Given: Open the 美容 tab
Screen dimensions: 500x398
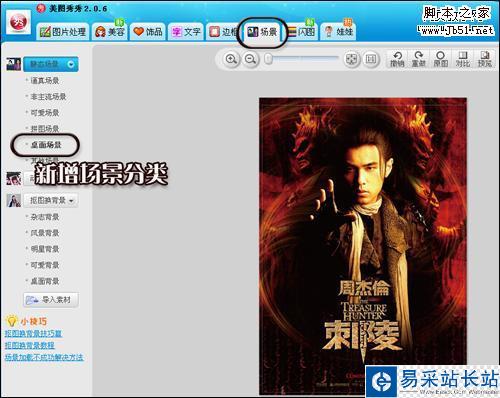Looking at the screenshot, I should coord(110,32).
